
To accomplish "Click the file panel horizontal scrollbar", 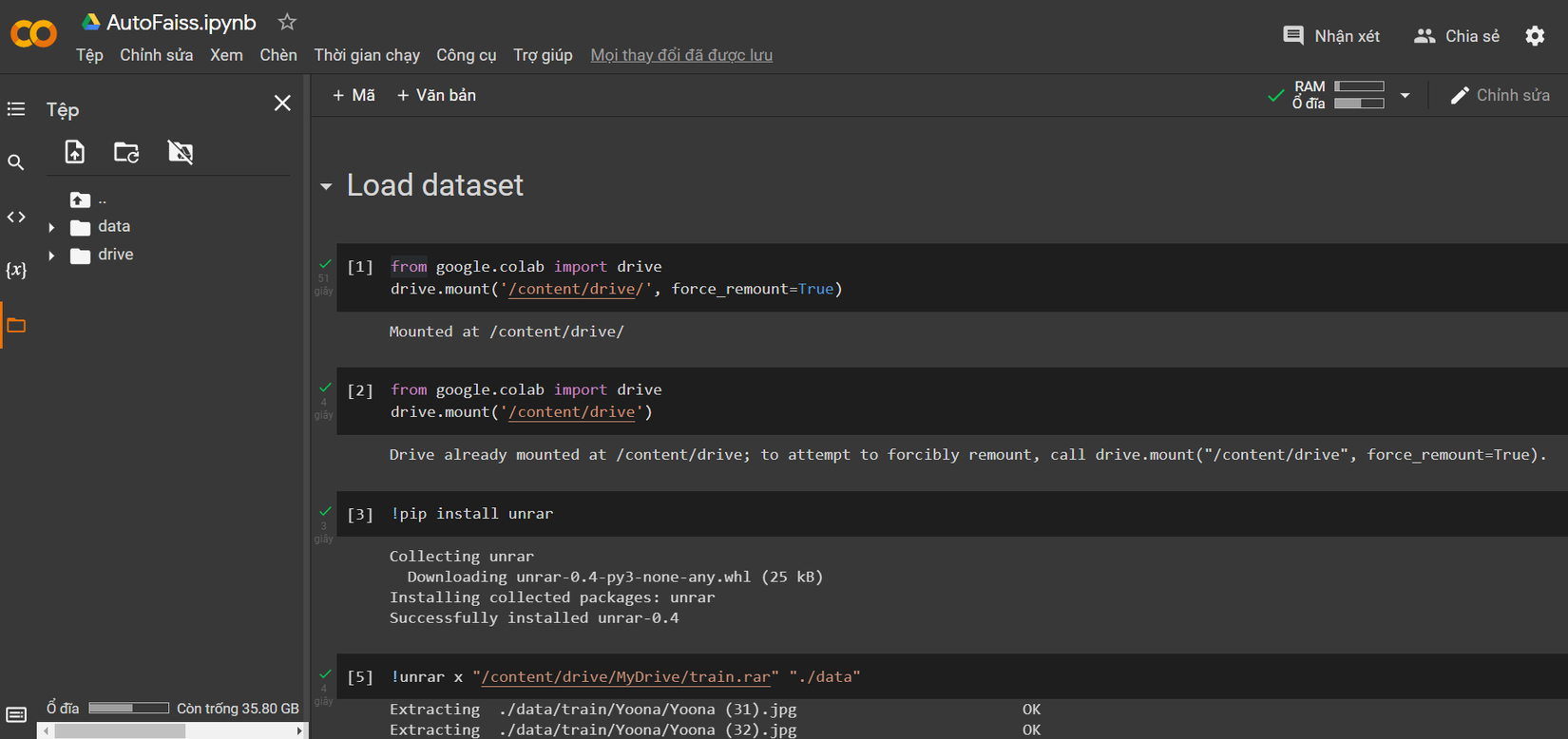I will [119, 731].
